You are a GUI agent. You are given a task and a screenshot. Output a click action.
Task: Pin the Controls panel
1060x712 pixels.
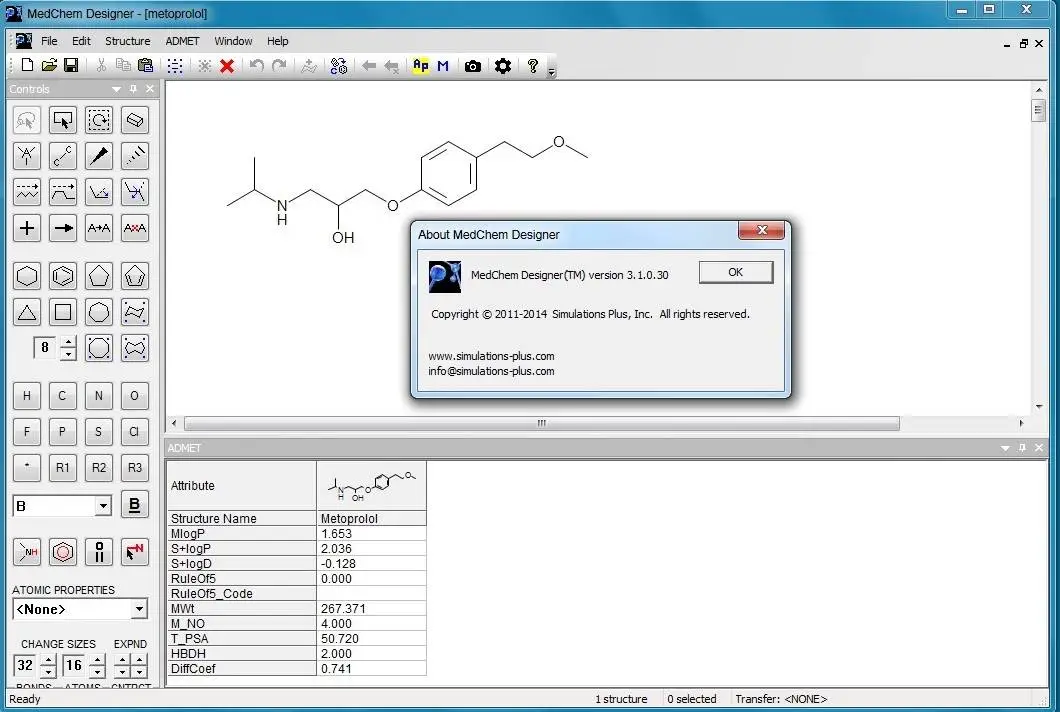click(133, 89)
